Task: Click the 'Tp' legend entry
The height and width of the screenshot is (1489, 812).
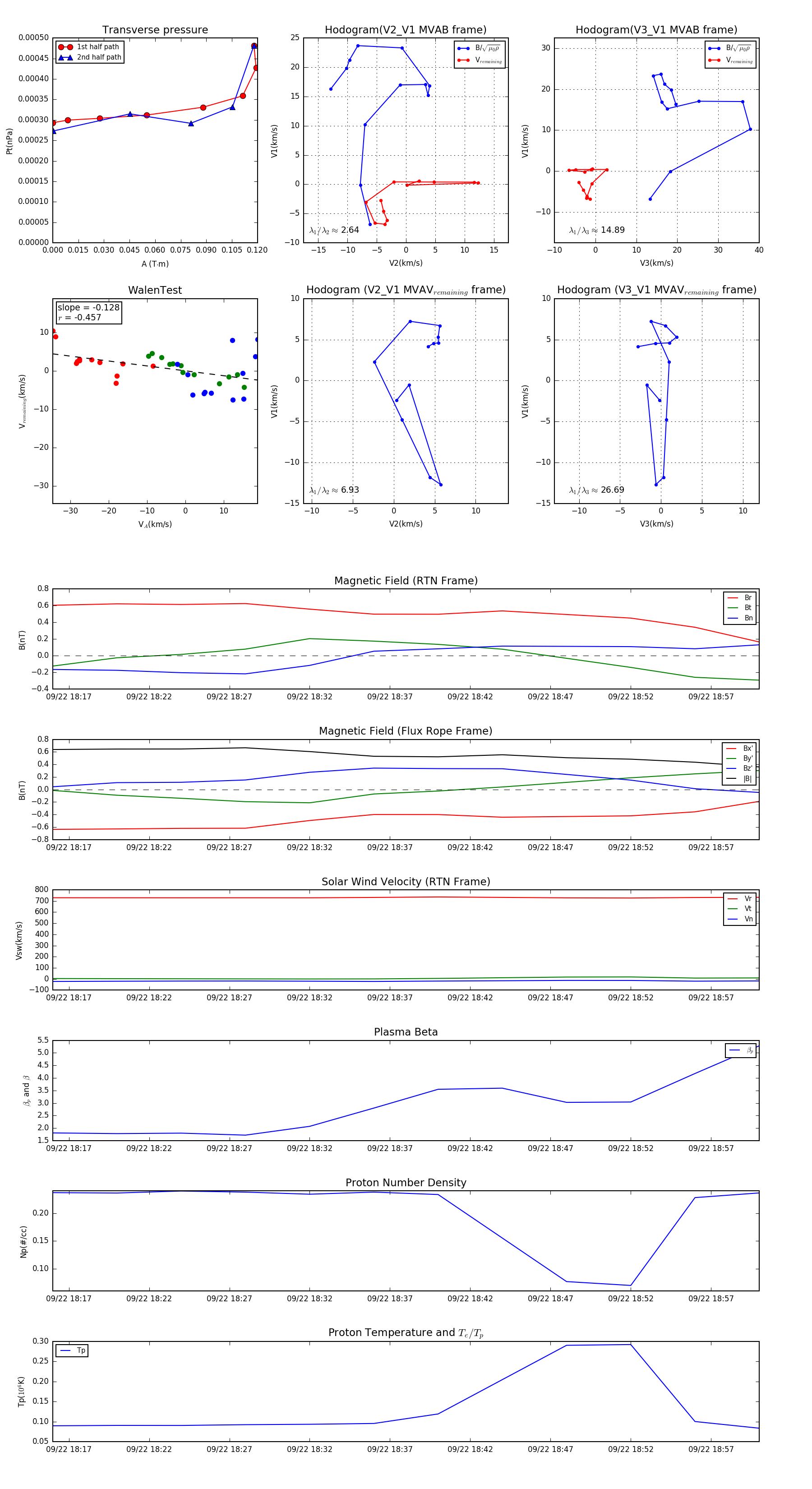Action: point(73,1350)
